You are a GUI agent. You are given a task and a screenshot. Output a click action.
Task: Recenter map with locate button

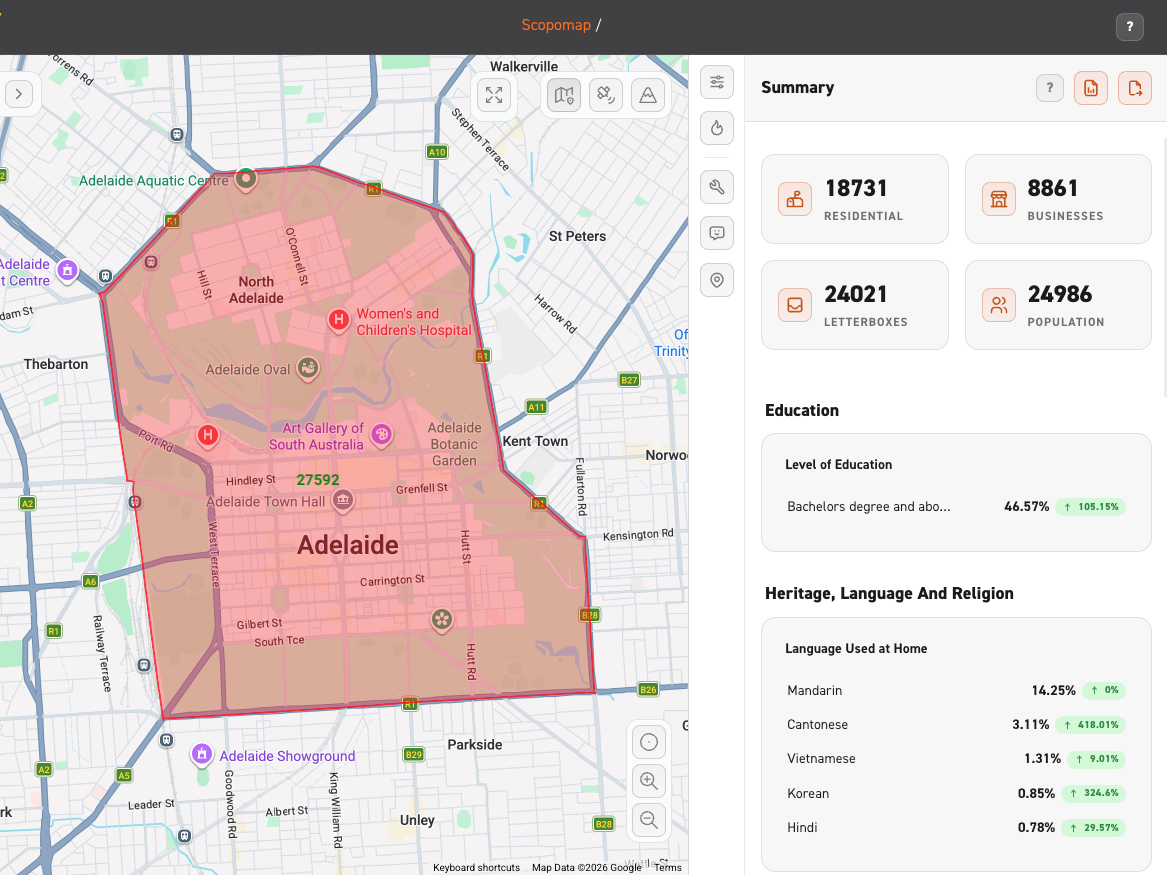(648, 742)
